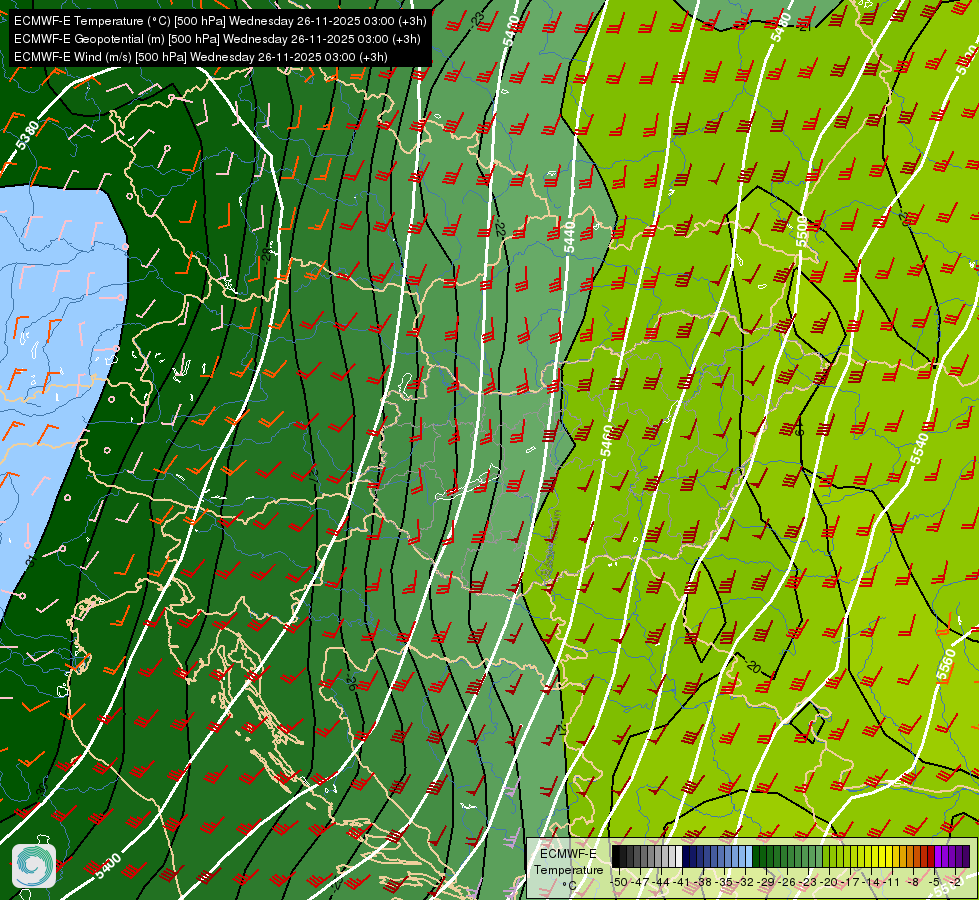
Task: Select the ECMWF-E Wind 500 hPa title line
Action: click(x=200, y=57)
